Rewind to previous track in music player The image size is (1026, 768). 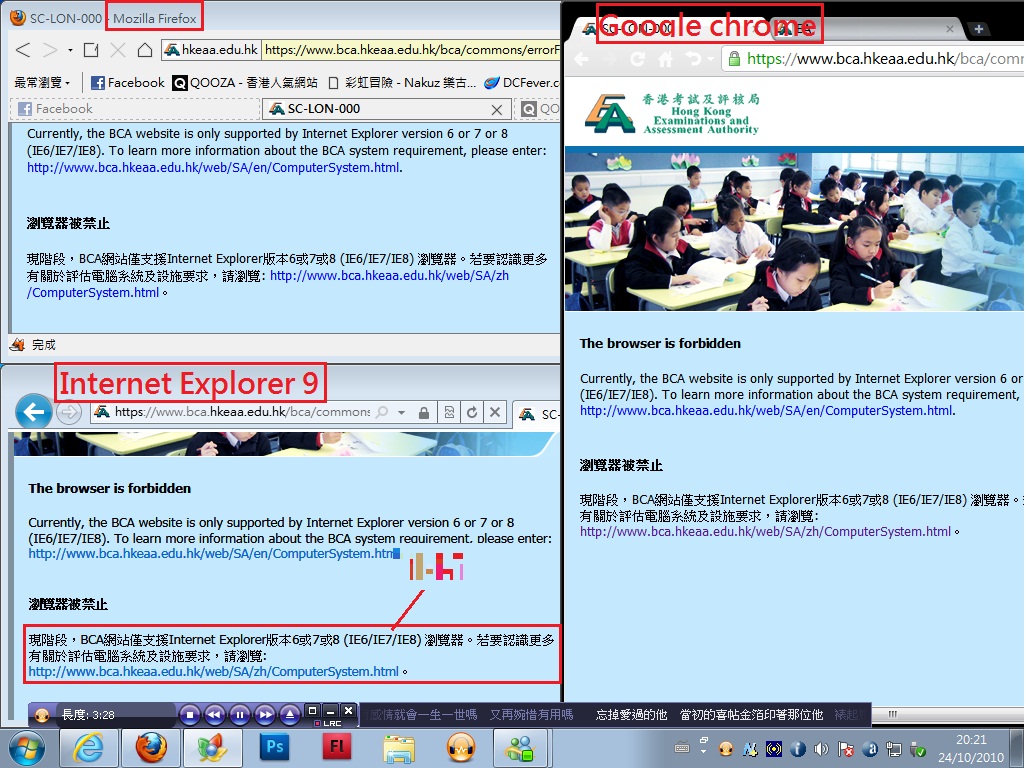pos(215,715)
